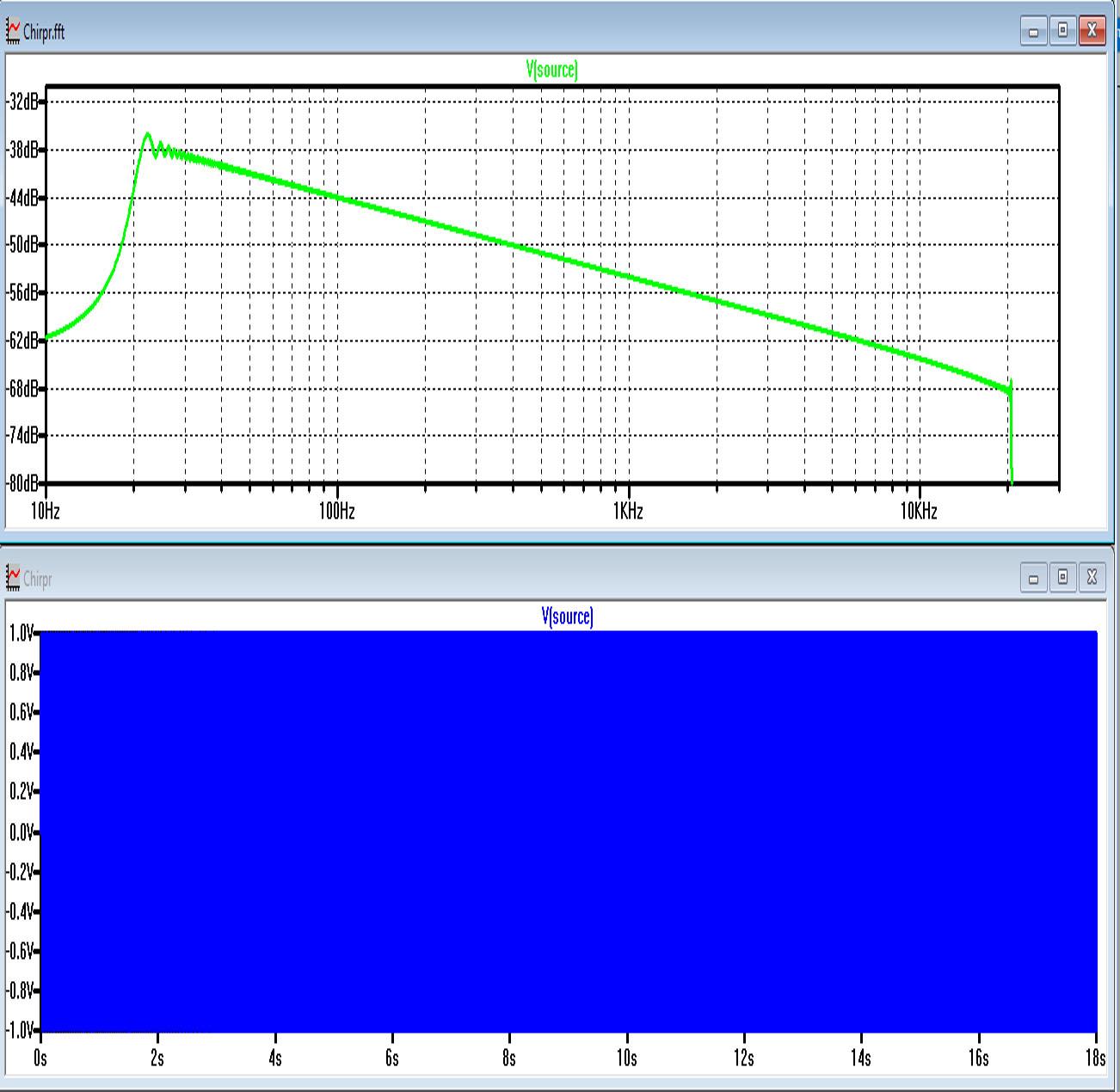Click the 10KHz frequency axis label
The image size is (1120, 1092).
pos(919,511)
